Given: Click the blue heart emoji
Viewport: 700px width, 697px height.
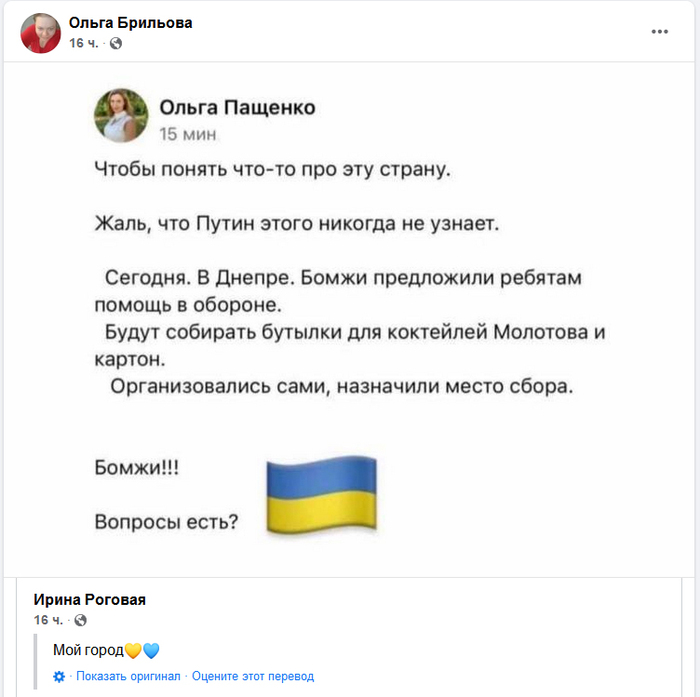Looking at the screenshot, I should [x=151, y=650].
